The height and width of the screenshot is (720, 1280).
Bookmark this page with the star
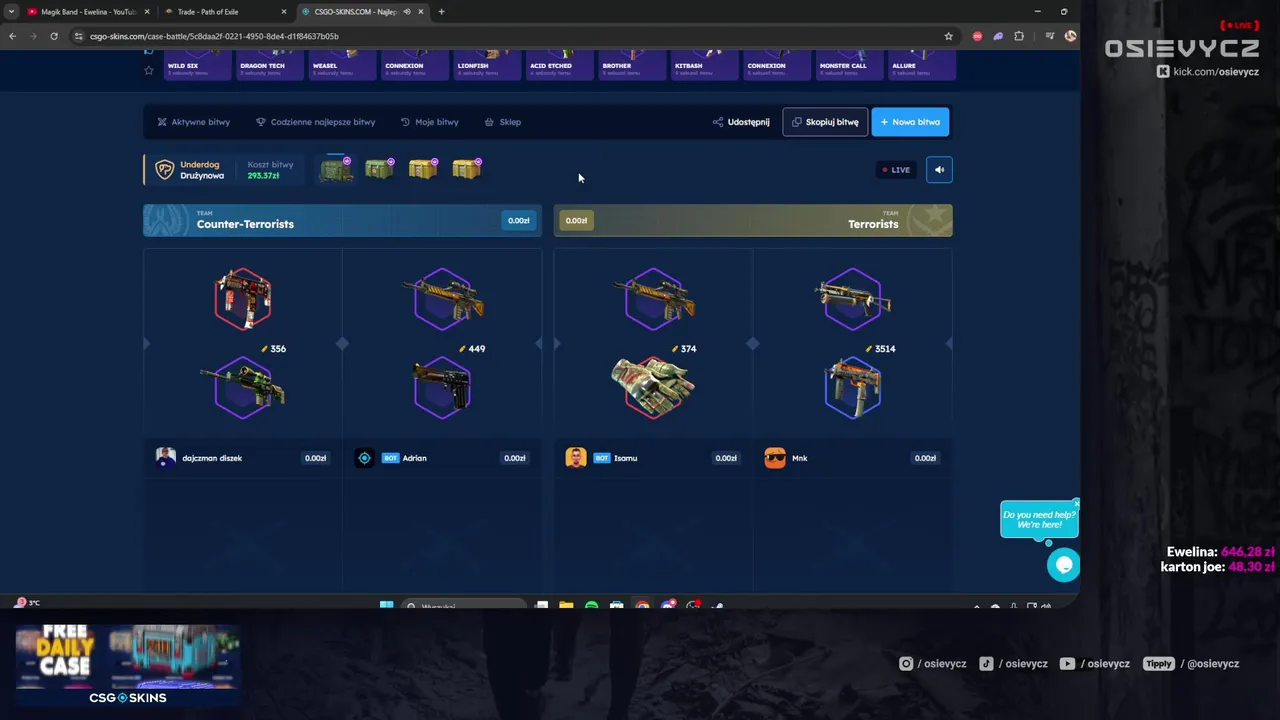point(948,36)
